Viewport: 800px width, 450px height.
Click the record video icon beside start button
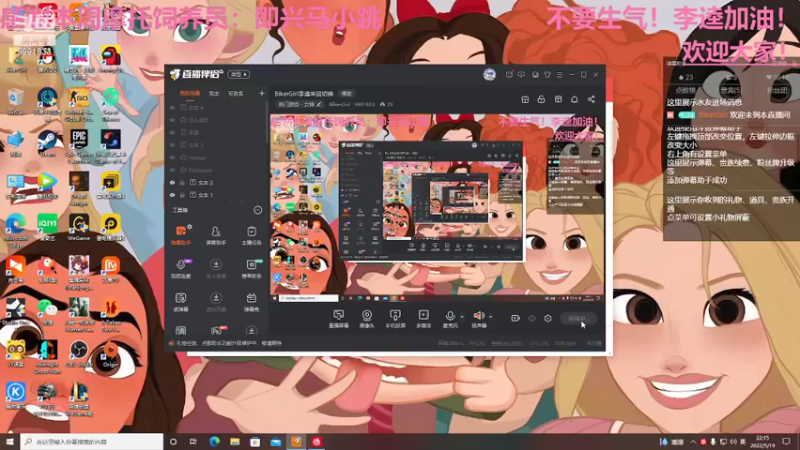pos(515,318)
